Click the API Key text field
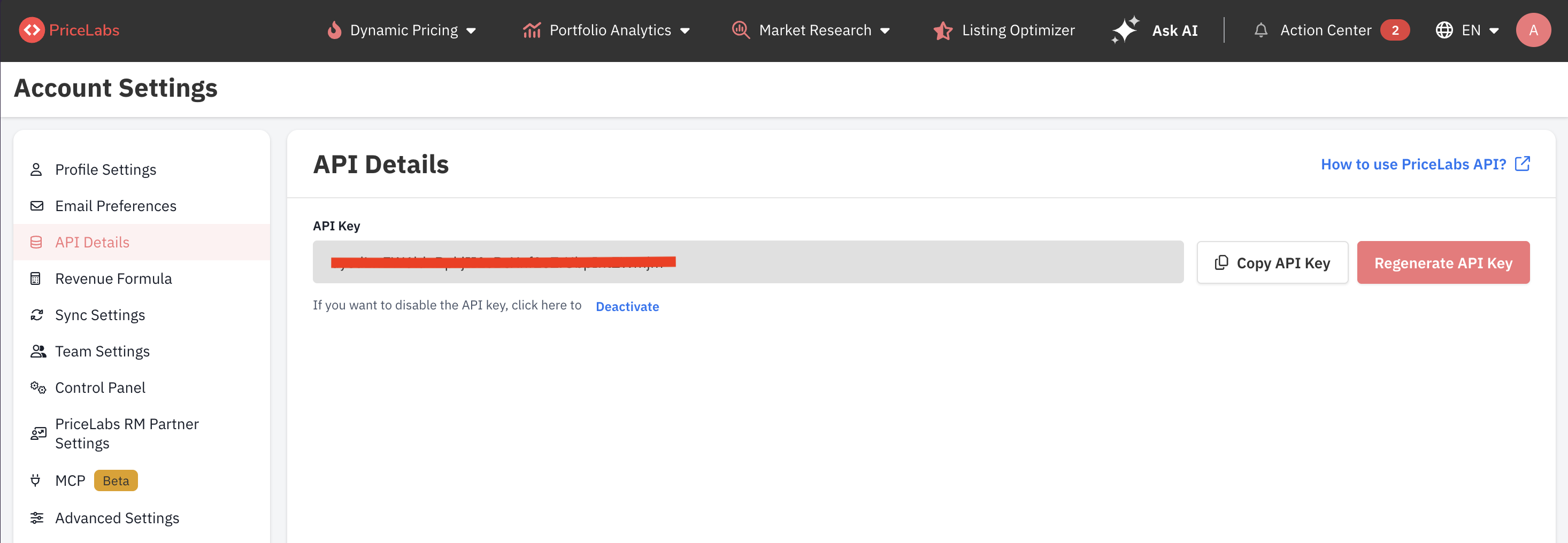 pyautogui.click(x=748, y=262)
